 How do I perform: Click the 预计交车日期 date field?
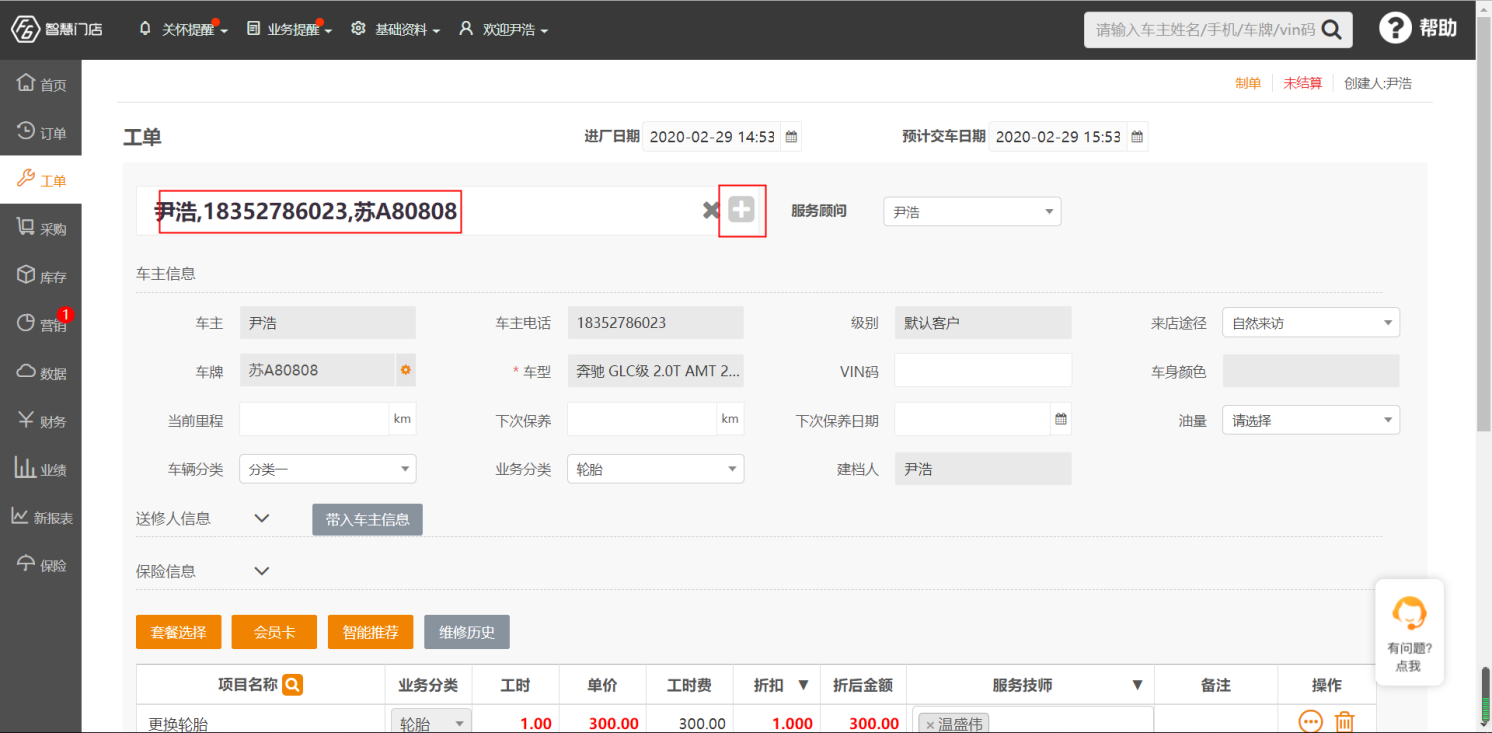[x=1058, y=137]
